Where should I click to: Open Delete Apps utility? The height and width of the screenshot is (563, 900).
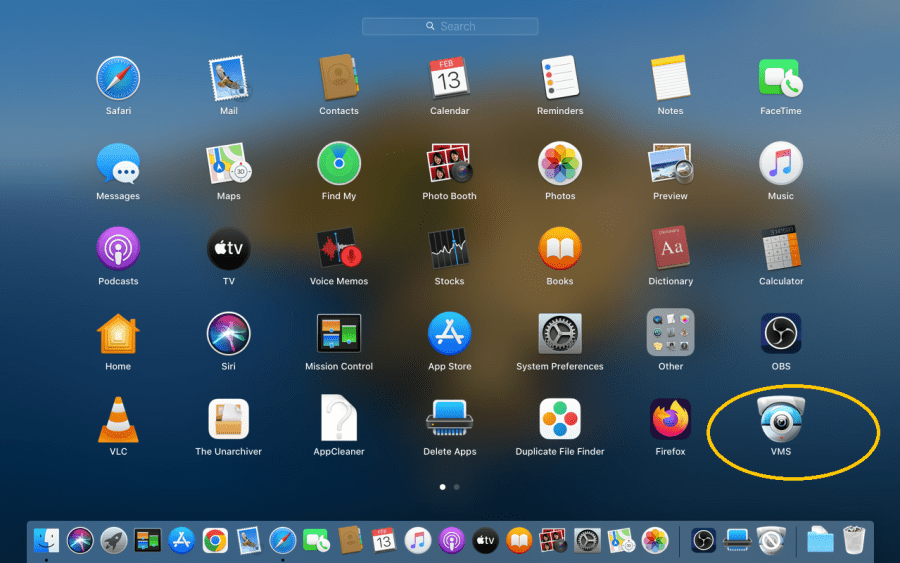point(449,420)
